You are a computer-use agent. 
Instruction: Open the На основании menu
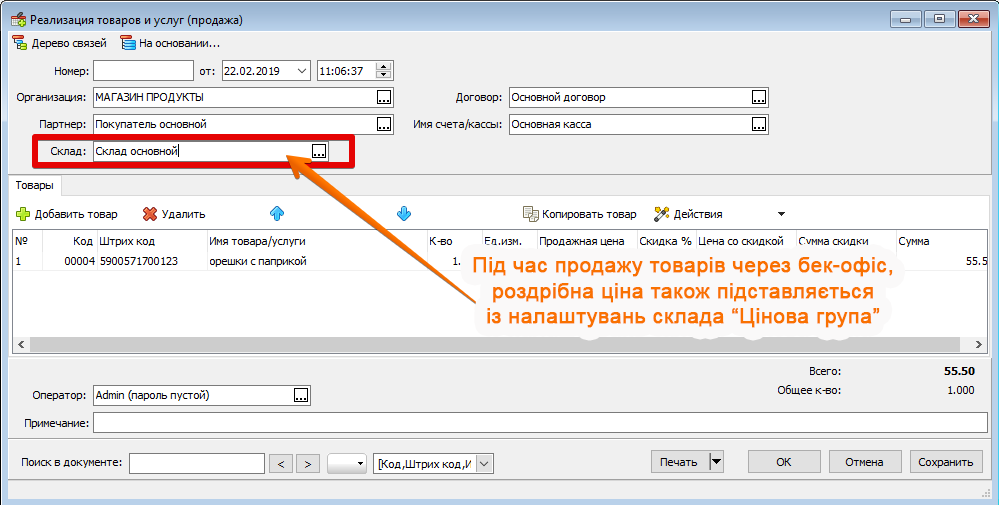(x=170, y=43)
